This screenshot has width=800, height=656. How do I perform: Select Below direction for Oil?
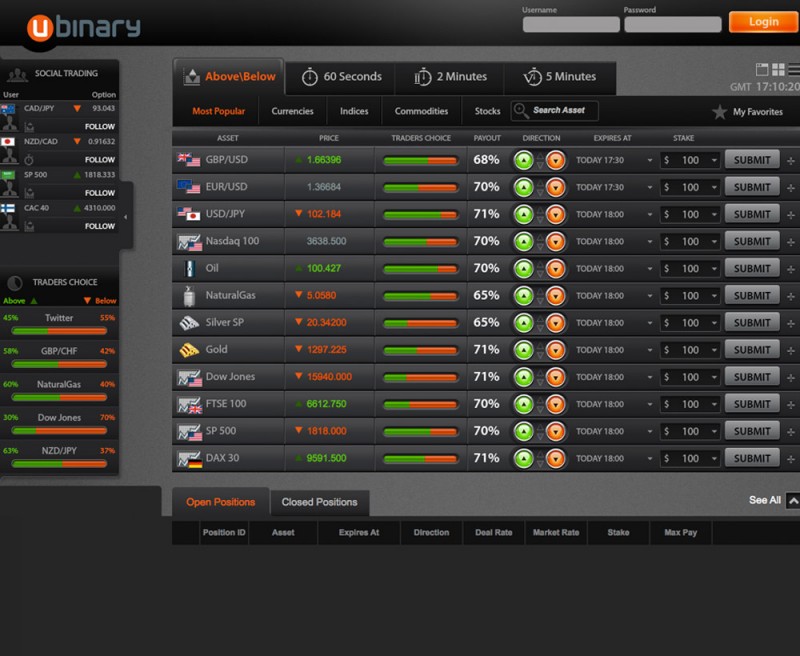[x=556, y=268]
